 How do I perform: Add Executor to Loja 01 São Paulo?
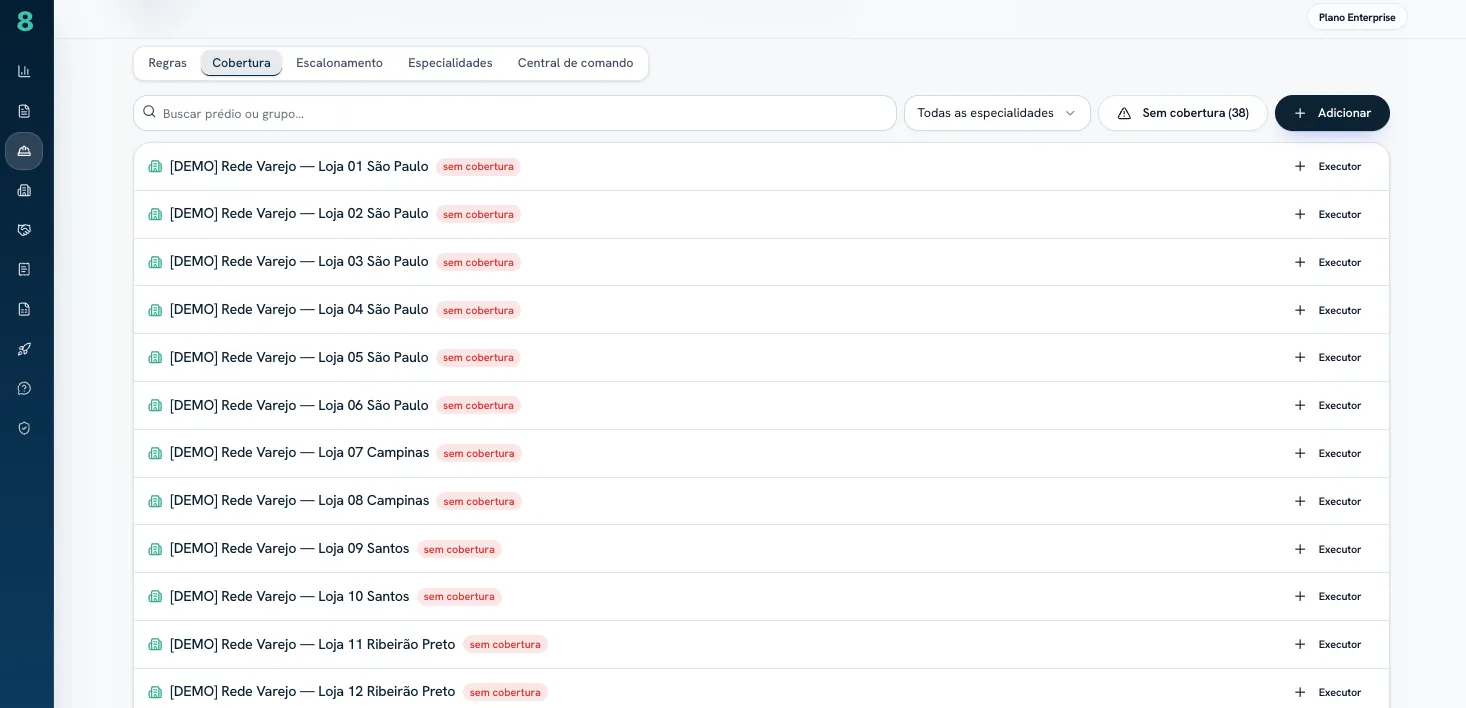(x=1328, y=167)
